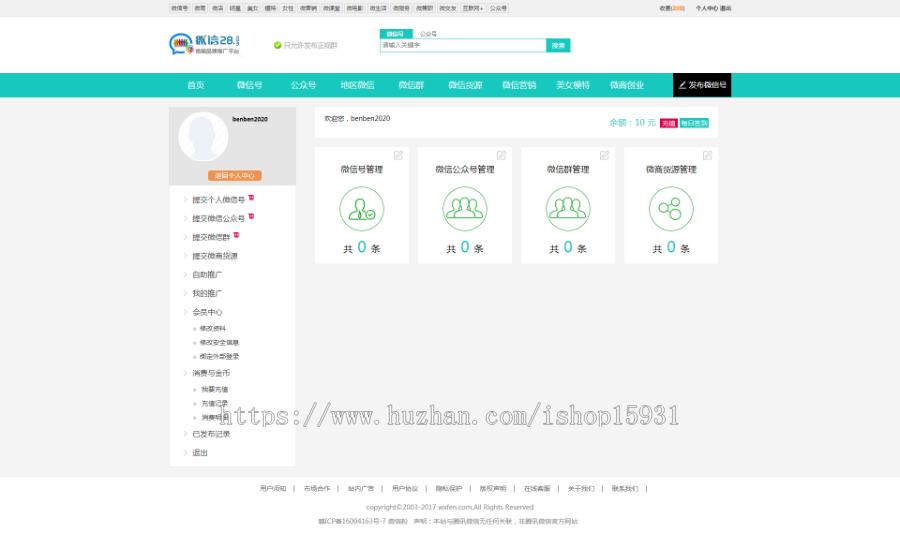Open 公众号 in the teal navigation bar
900x533 pixels.
pos(303,85)
